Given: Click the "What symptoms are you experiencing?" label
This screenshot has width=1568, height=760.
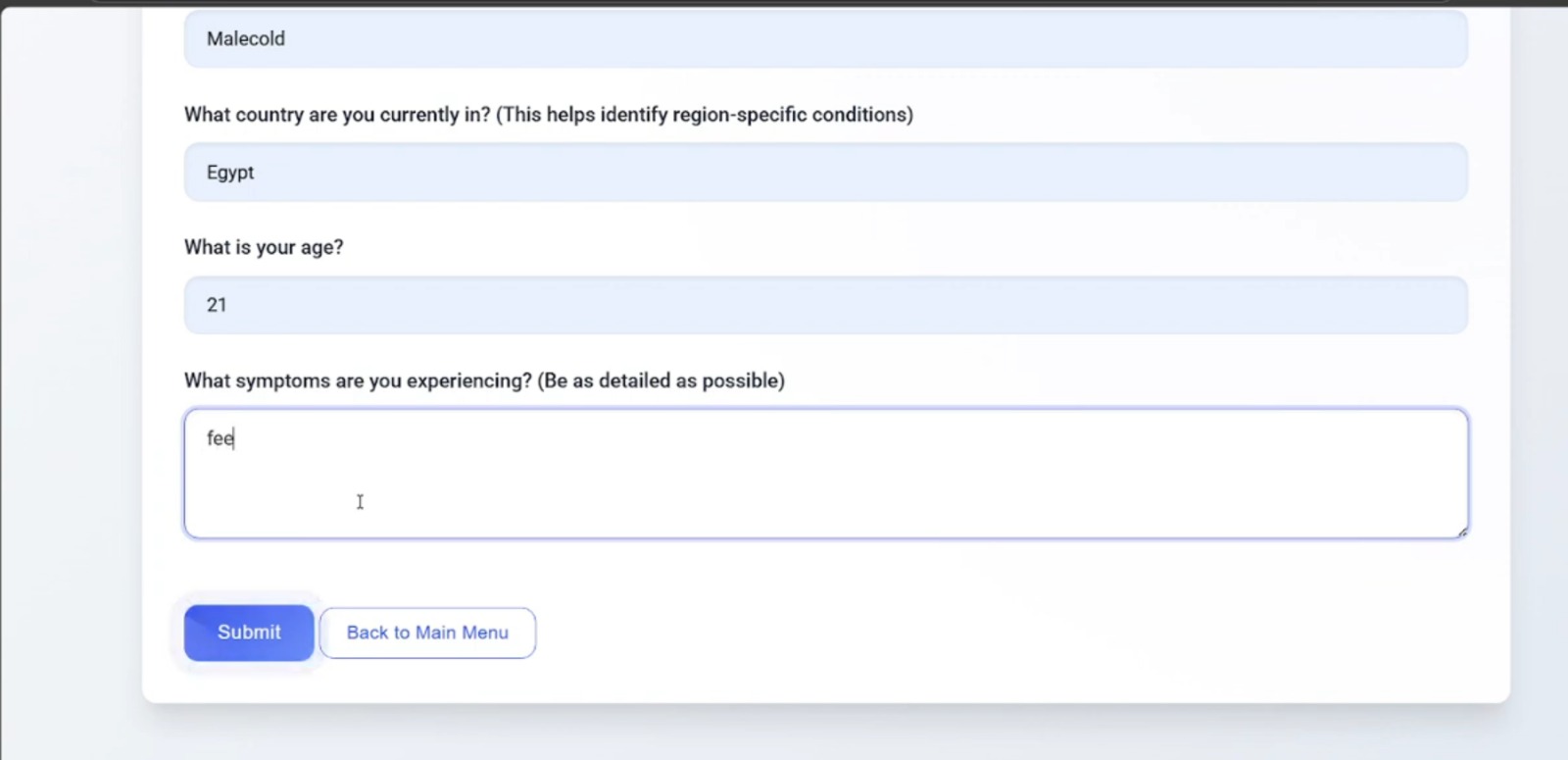Looking at the screenshot, I should tap(358, 380).
